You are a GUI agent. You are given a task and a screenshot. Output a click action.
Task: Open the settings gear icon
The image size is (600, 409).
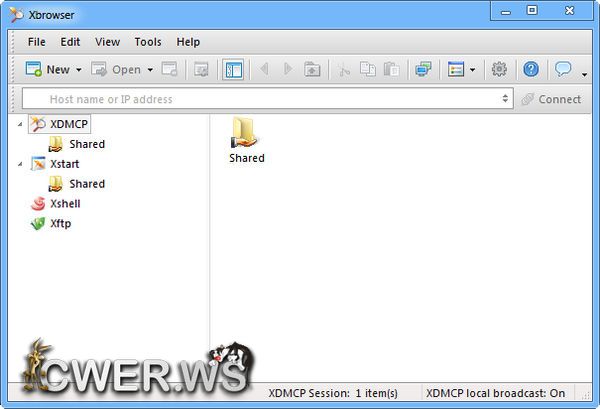(499, 69)
